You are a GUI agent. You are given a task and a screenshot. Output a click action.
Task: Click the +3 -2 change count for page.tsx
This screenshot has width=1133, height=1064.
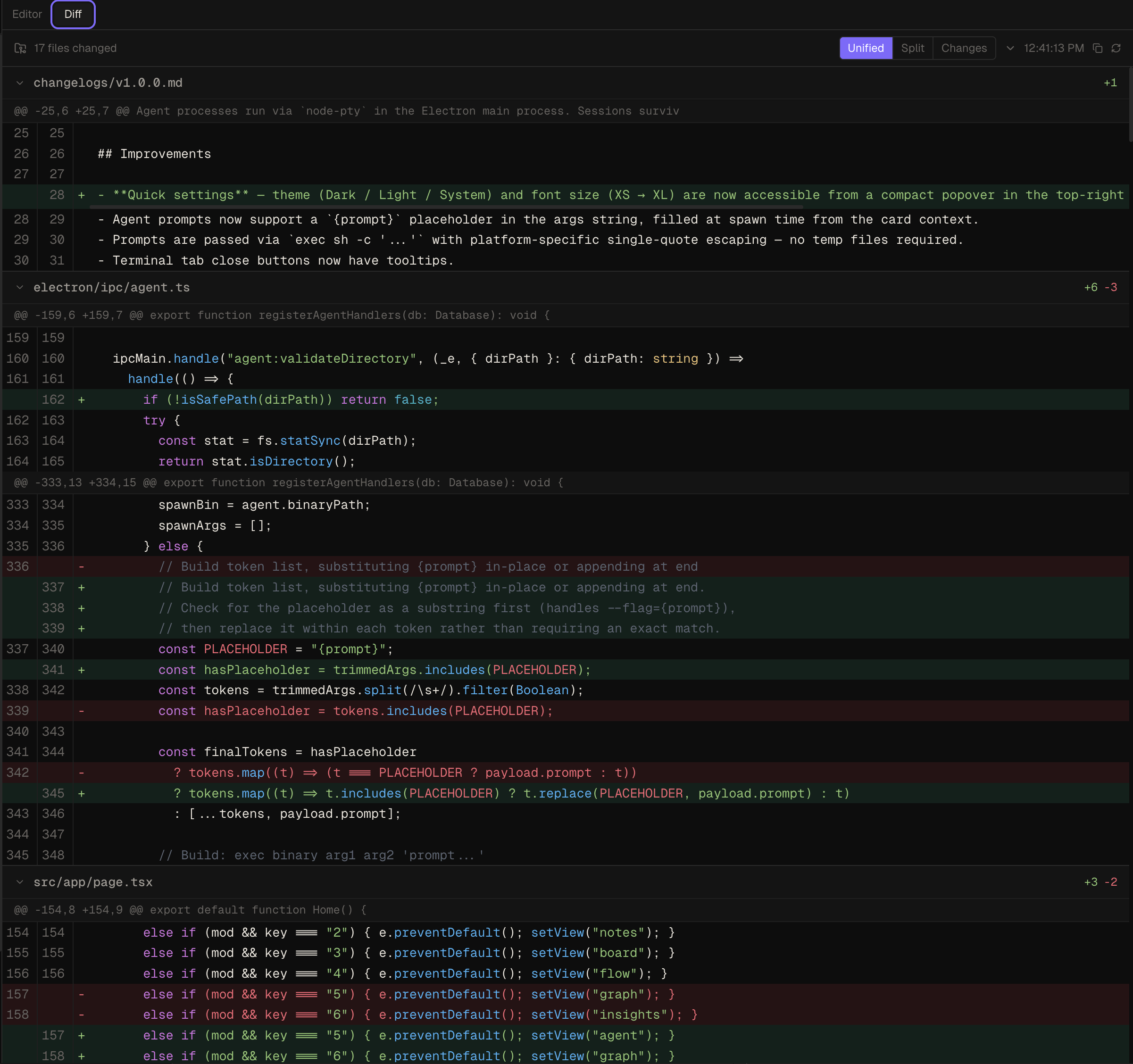[x=1100, y=882]
